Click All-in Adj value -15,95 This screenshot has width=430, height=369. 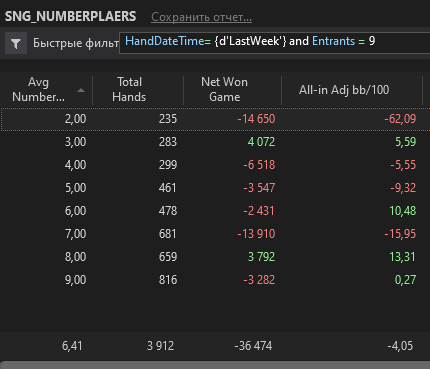[400, 234]
